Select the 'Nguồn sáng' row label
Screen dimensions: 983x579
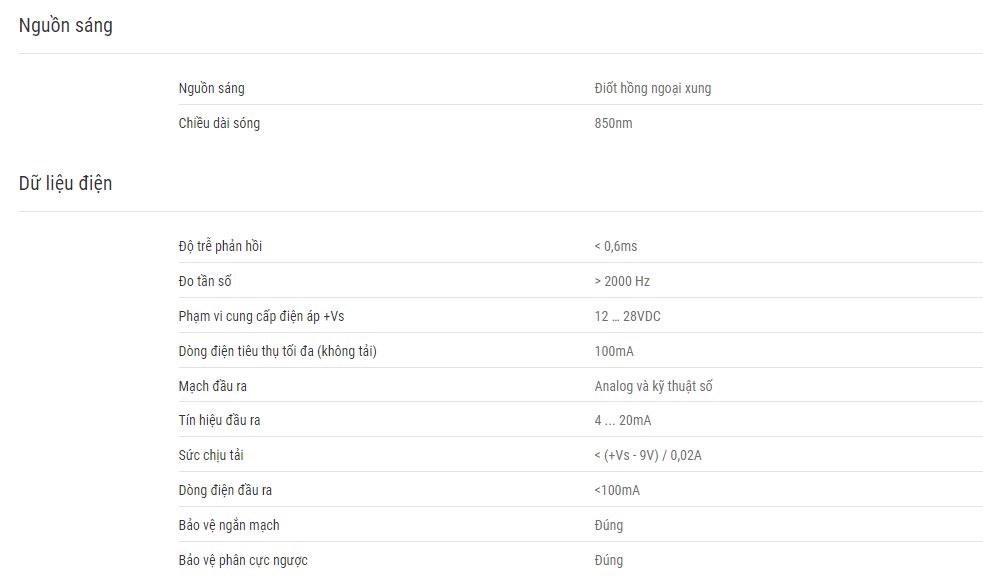(211, 88)
